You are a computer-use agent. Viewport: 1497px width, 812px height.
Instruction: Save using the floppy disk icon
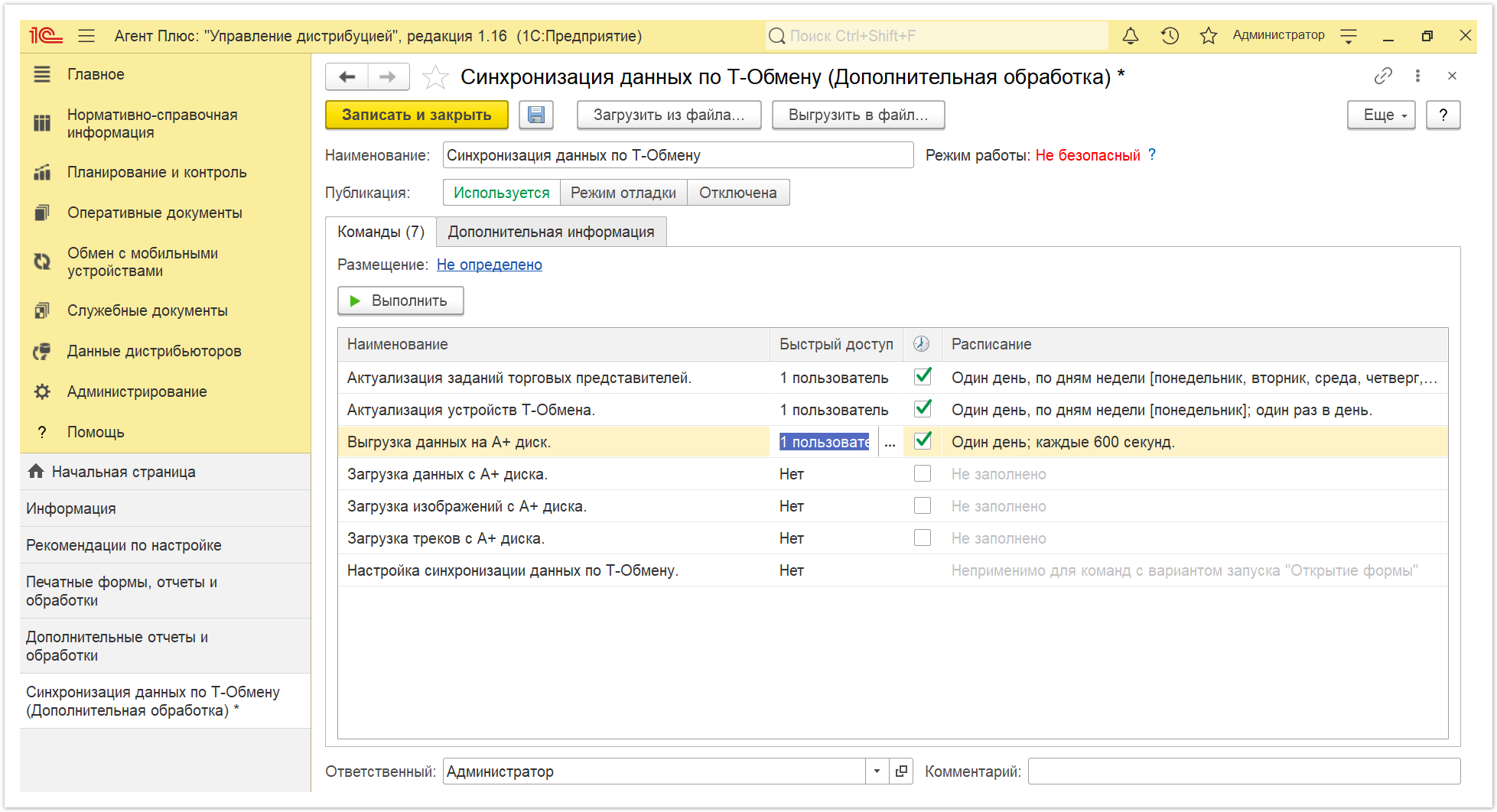[536, 115]
